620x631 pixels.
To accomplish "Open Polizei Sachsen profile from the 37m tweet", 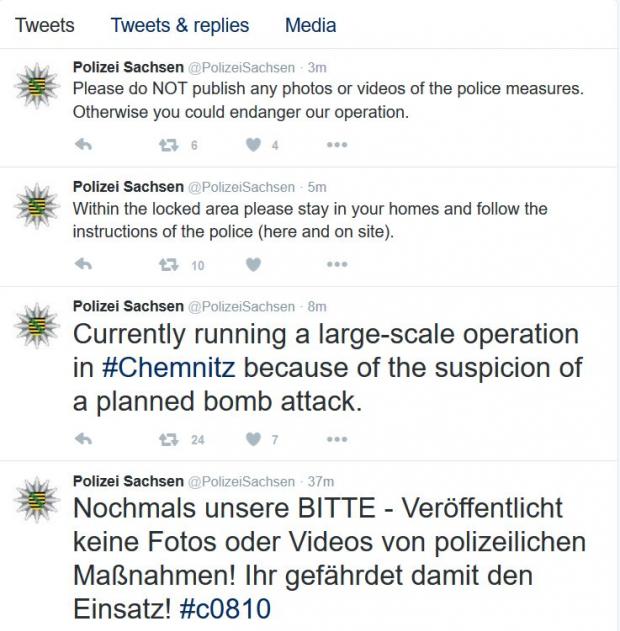I will tap(128, 481).
